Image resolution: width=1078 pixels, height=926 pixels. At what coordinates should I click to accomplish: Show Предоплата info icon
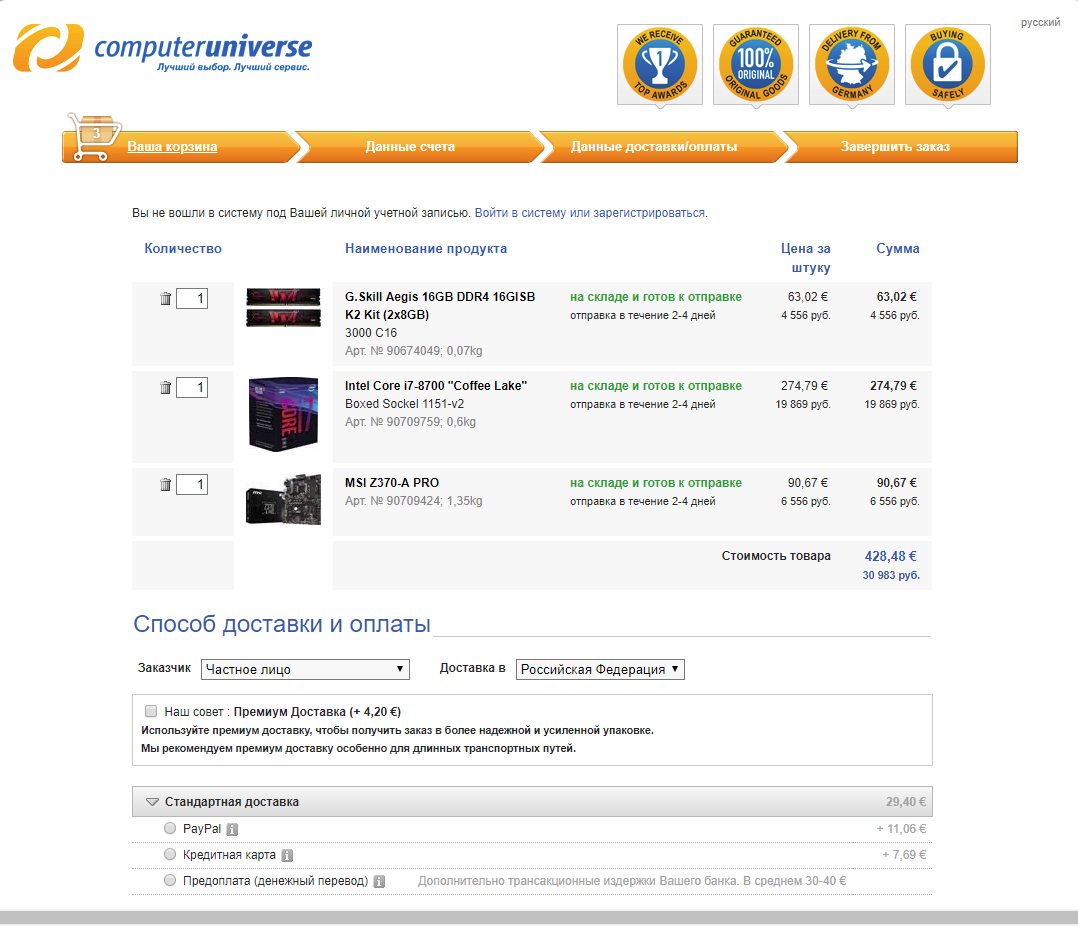(379, 881)
